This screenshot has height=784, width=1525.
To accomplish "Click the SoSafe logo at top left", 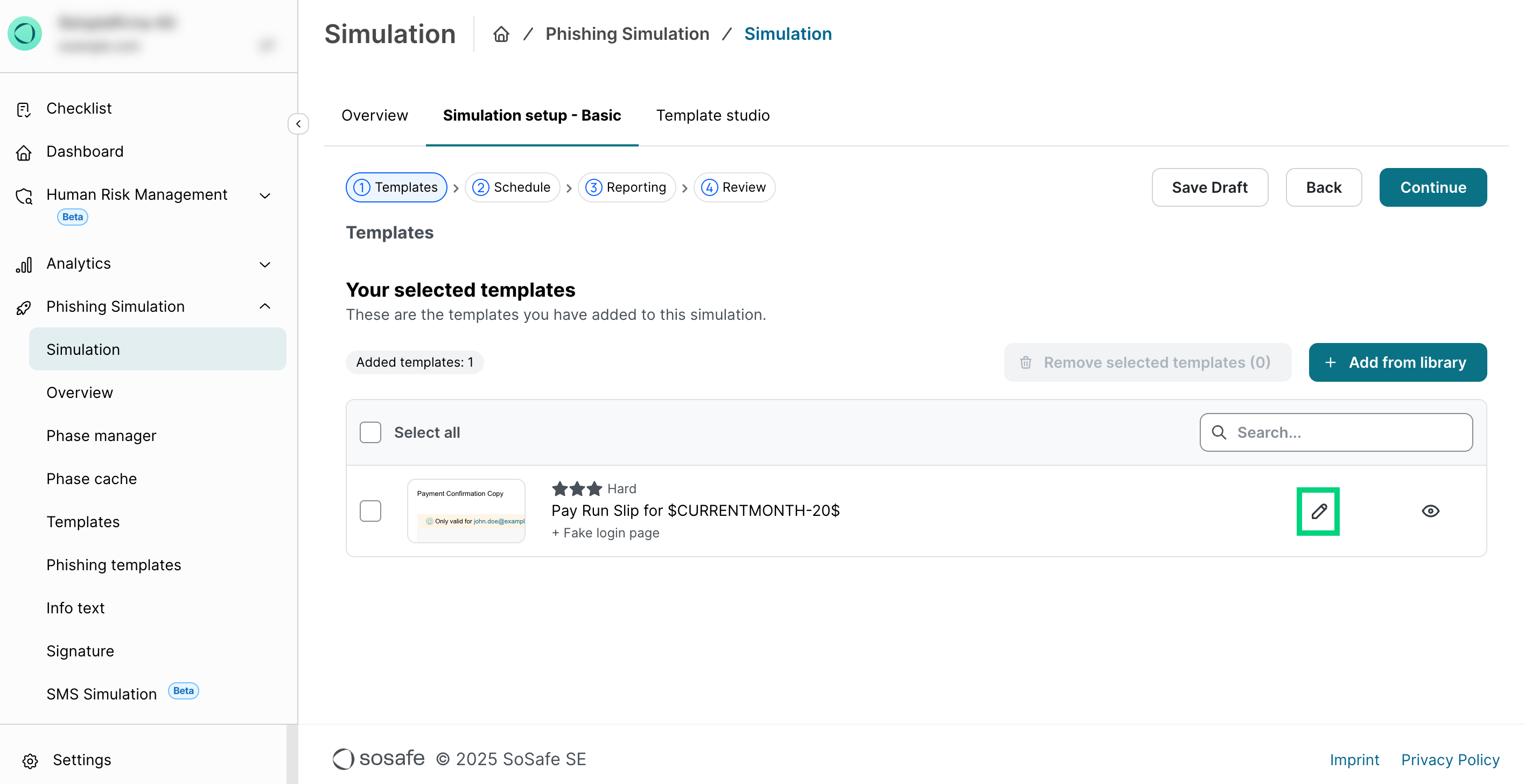I will [x=25, y=33].
